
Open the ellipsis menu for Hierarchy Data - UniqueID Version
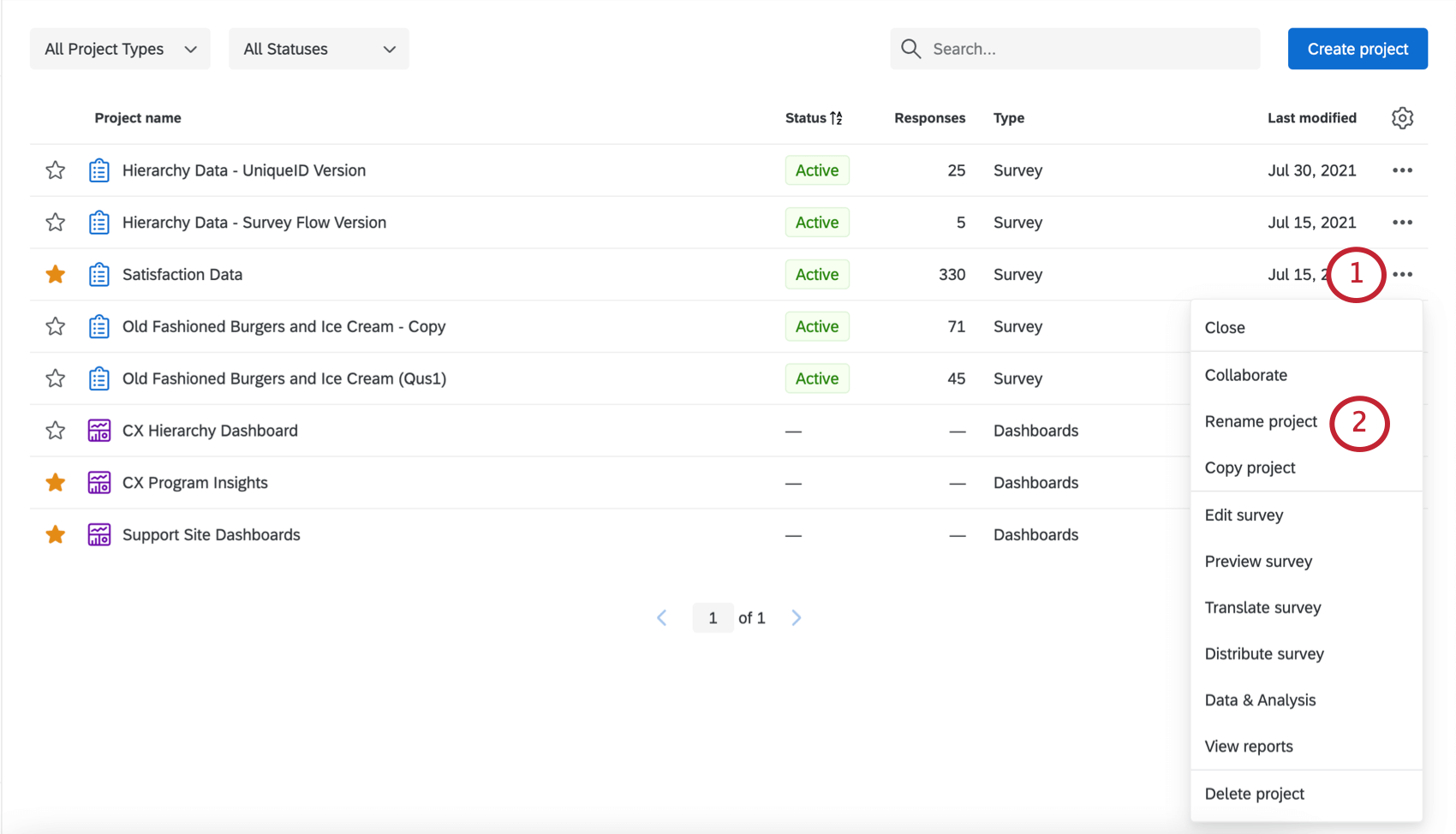[1402, 170]
